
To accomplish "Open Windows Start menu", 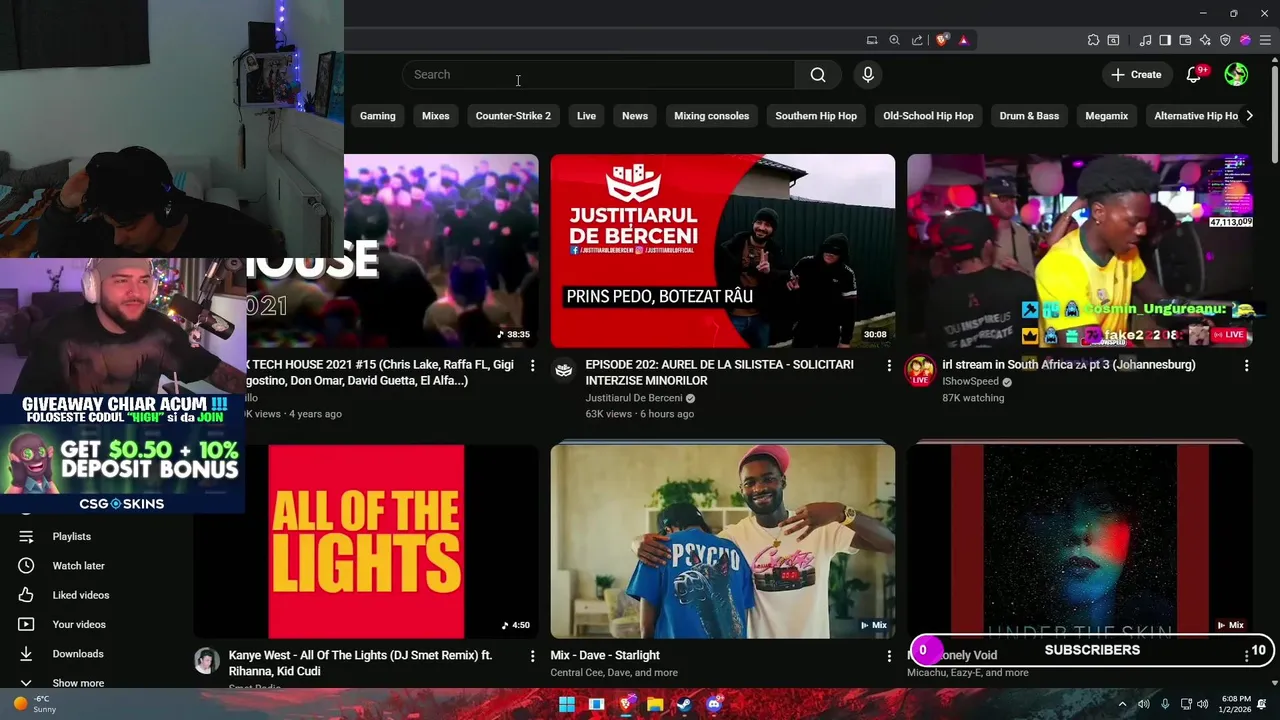I will point(567,704).
